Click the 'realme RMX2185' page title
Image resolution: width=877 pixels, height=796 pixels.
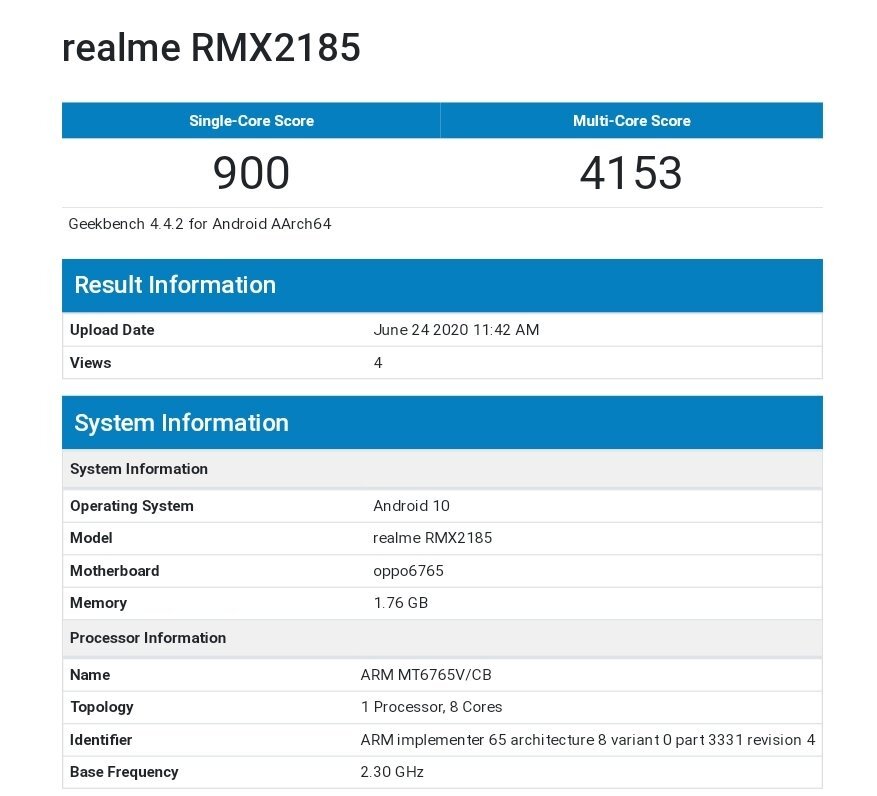click(x=211, y=47)
